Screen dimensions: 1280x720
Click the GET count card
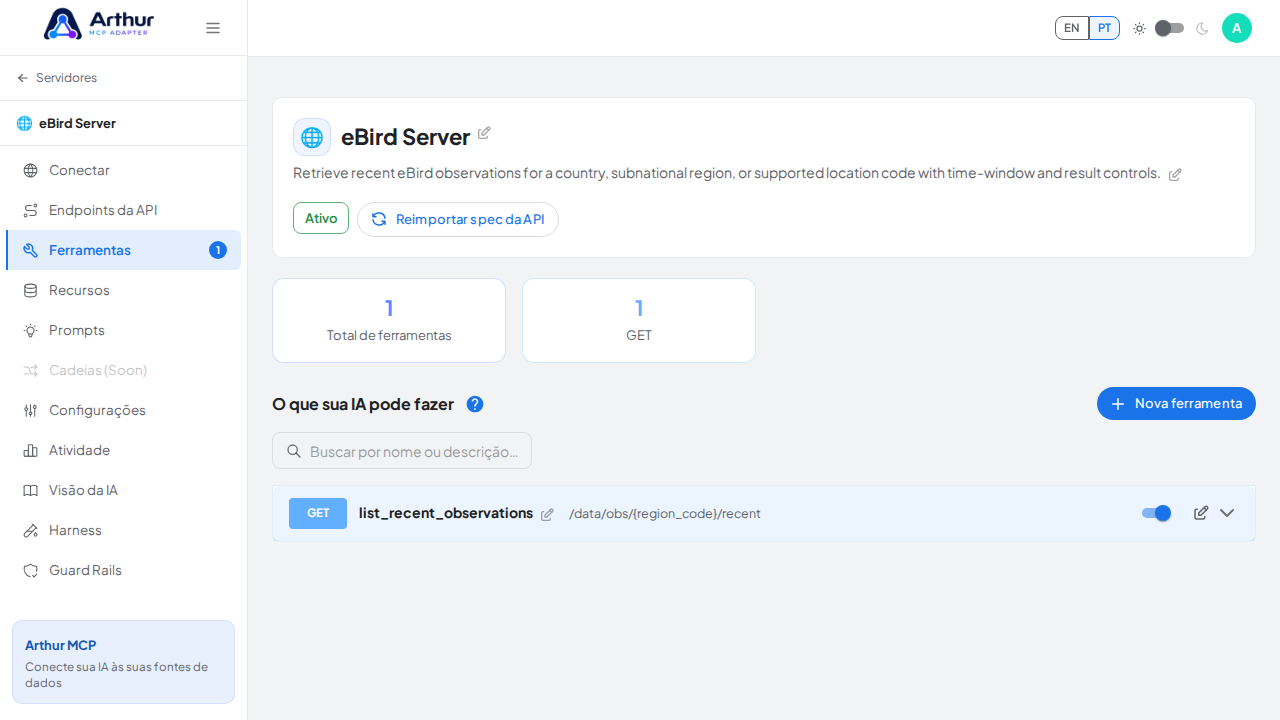(x=639, y=320)
